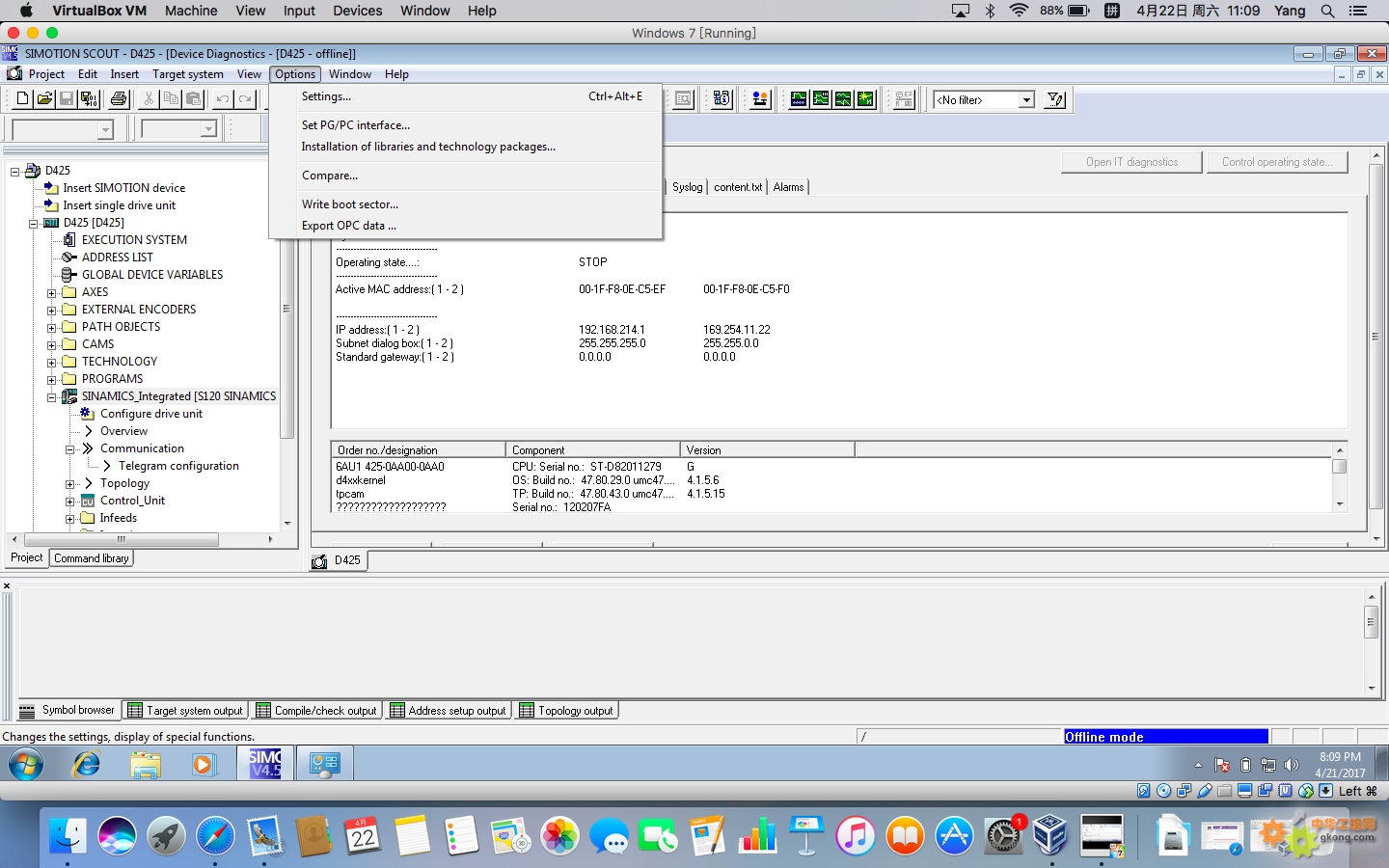Screen dimensions: 1389x868
Task: Click the GLOBAL DEVICE VARIABLES database icon
Action: [69, 275]
